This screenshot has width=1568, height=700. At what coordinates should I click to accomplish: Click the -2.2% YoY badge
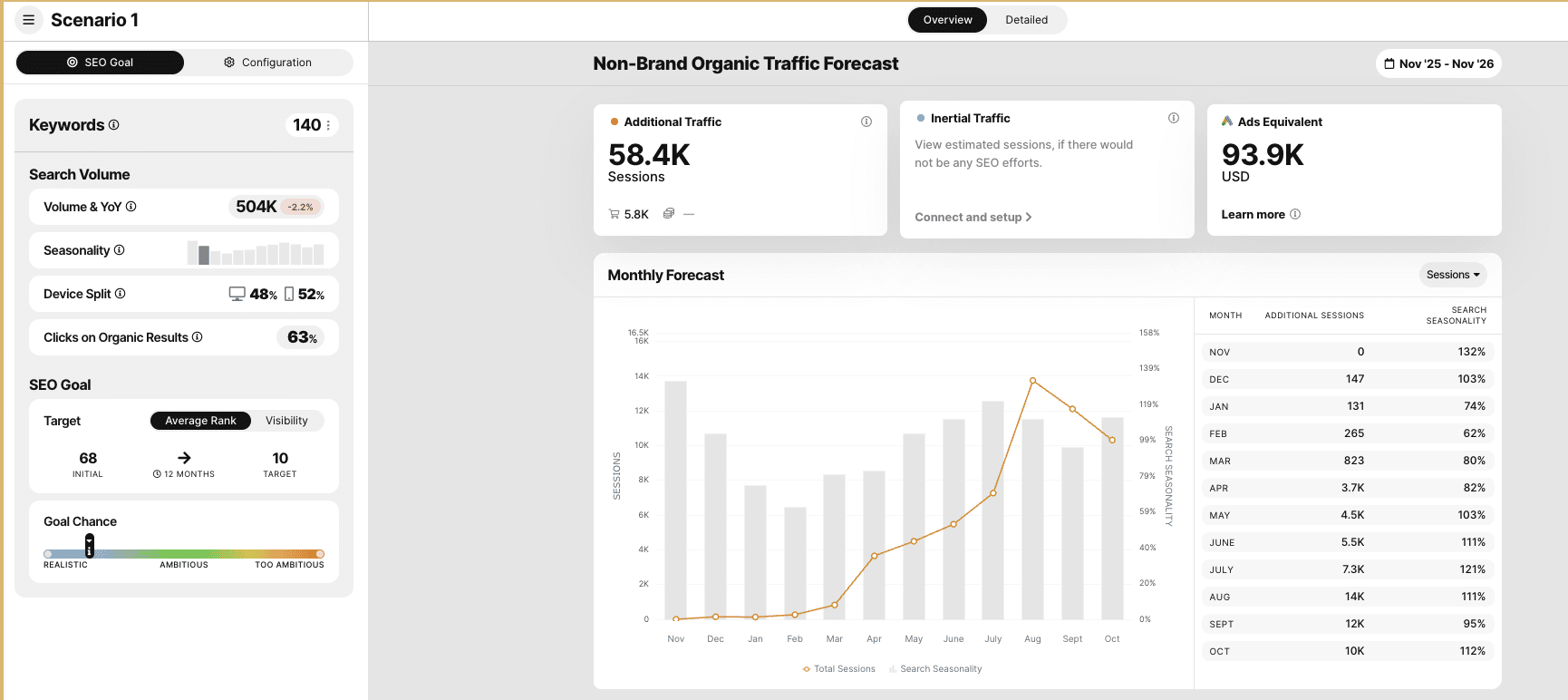click(x=300, y=207)
